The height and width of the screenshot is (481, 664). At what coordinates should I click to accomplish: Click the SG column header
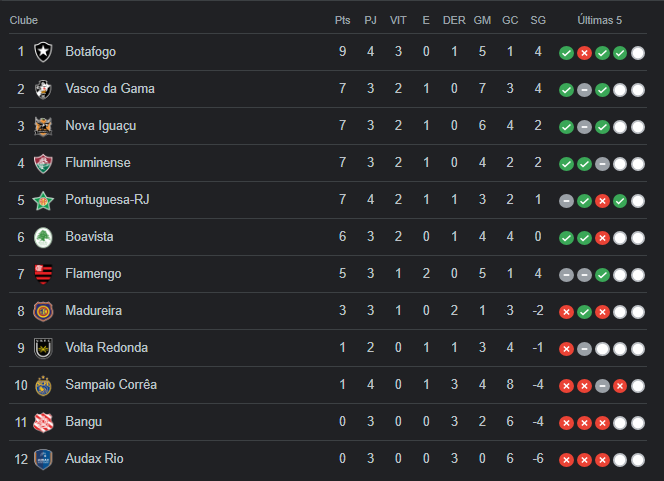click(538, 20)
